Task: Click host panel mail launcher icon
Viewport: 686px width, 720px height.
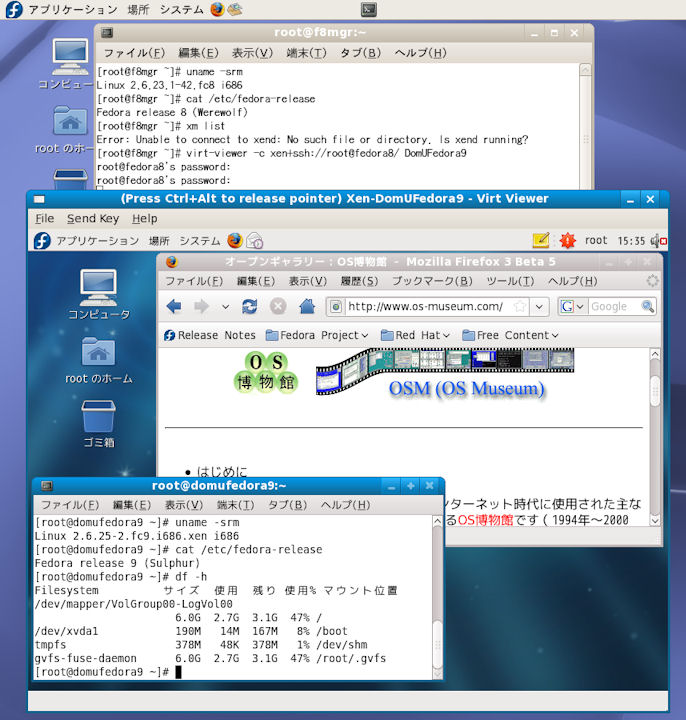Action: pyautogui.click(x=235, y=9)
